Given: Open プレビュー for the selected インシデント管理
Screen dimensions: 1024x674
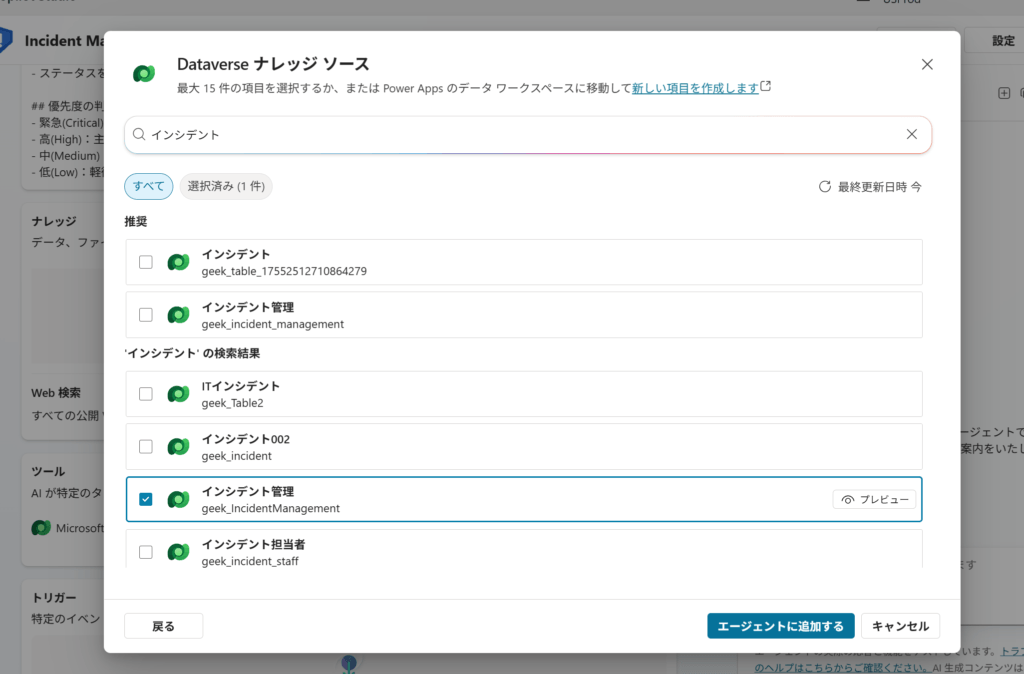Looking at the screenshot, I should point(874,499).
